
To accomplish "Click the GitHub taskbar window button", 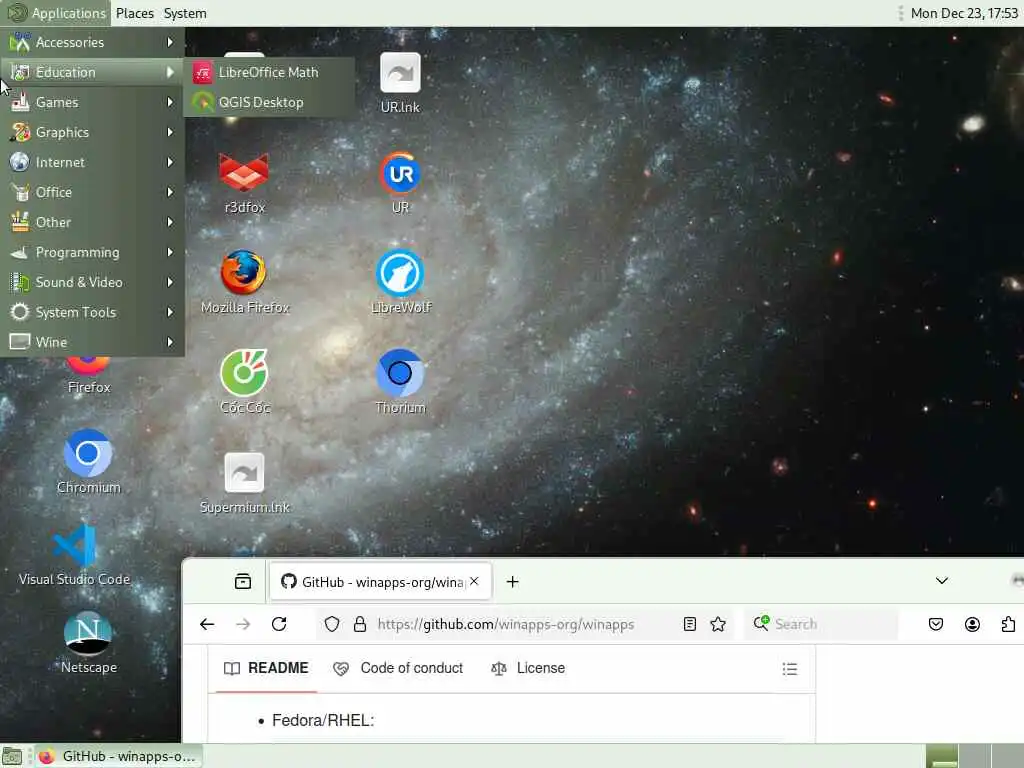I will point(118,756).
